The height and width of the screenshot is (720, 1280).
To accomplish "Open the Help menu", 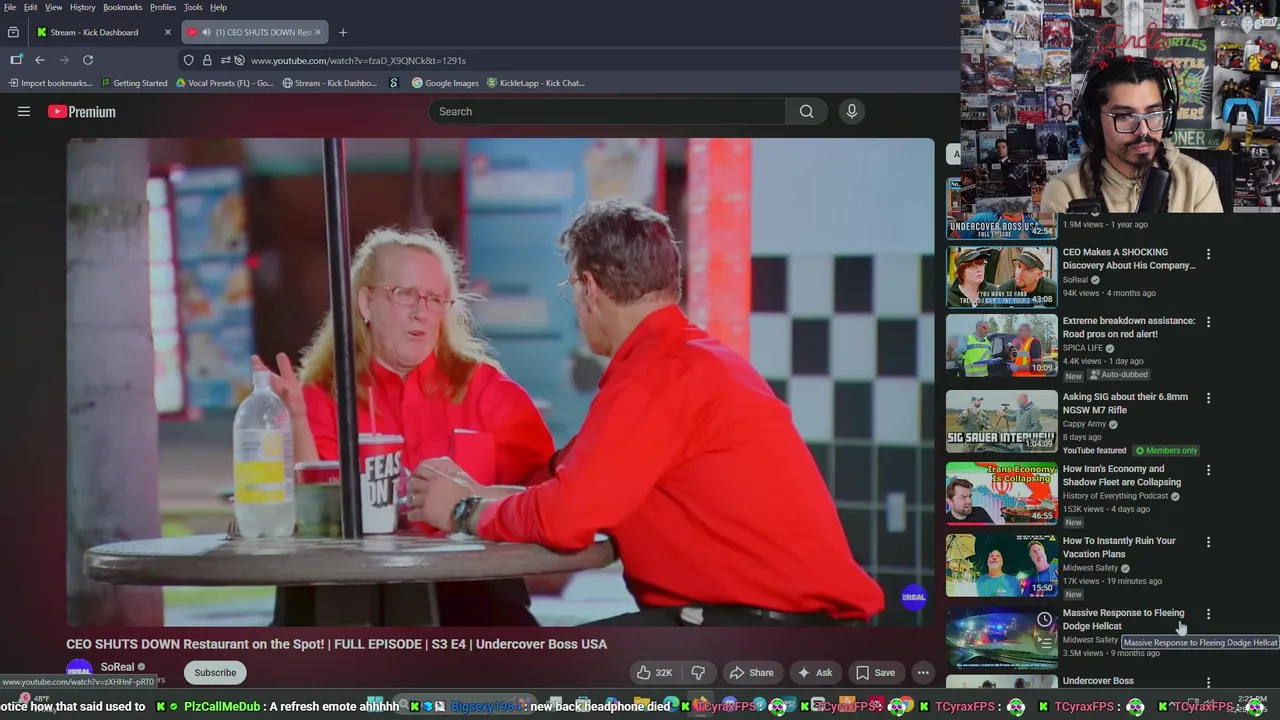I will (x=218, y=7).
